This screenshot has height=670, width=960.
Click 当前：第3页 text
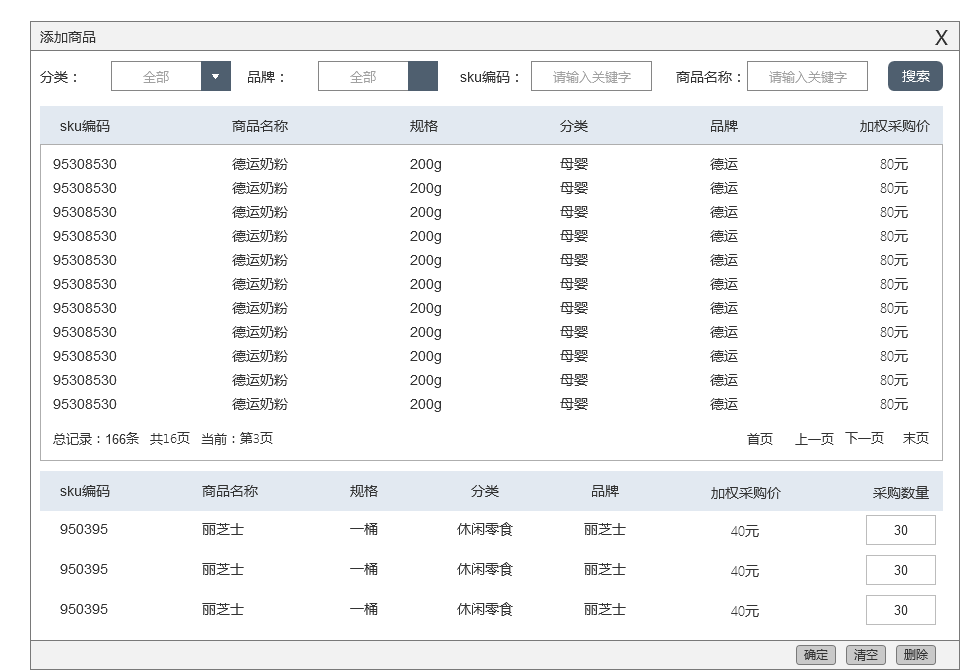tap(237, 439)
